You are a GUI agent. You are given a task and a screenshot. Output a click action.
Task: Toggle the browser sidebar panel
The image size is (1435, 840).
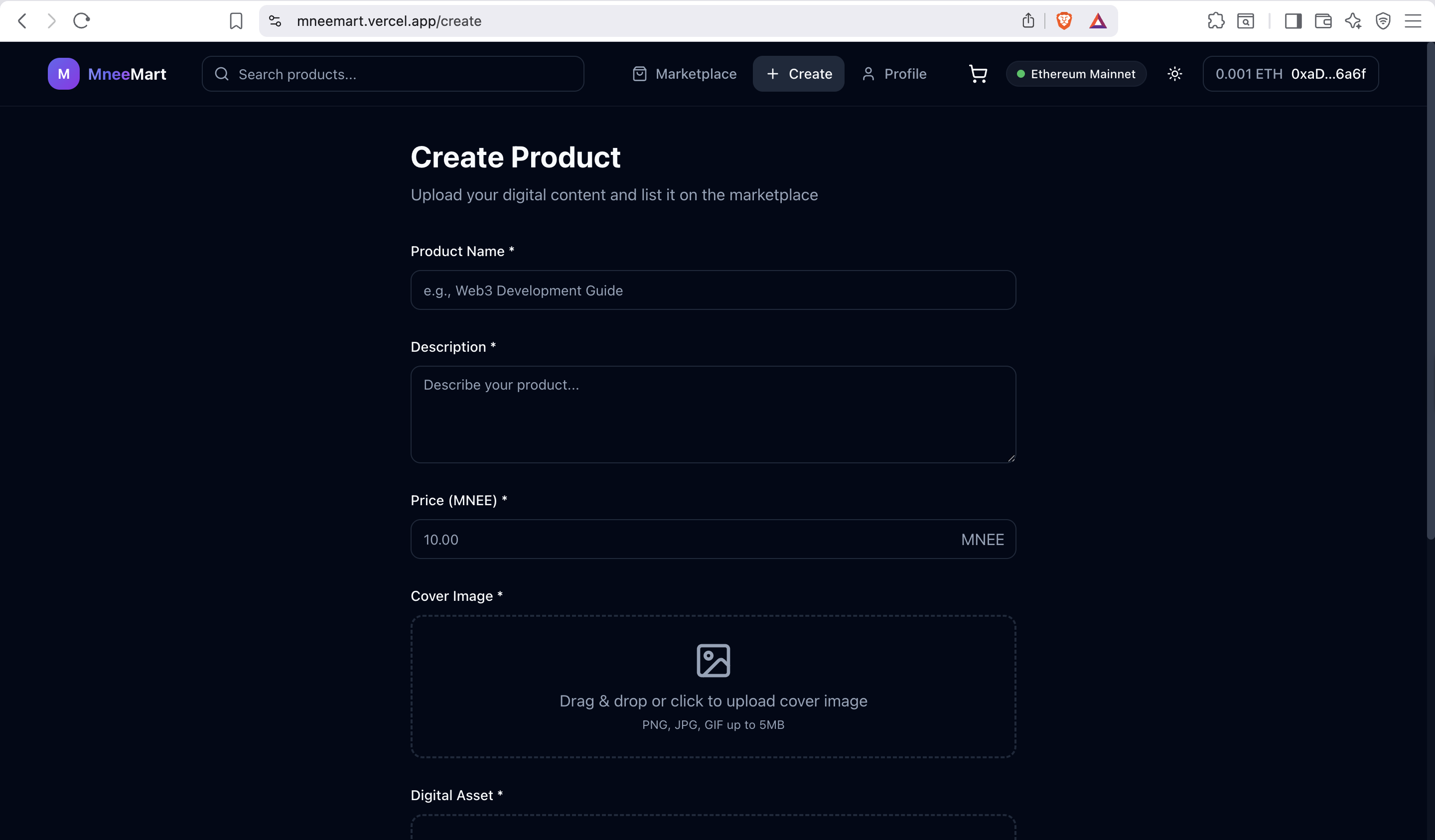coord(1292,21)
